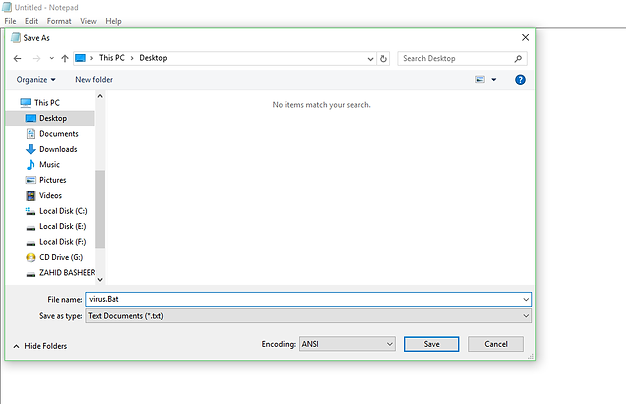Open Notepad Help menu
This screenshot has width=626, height=404.
tap(113, 21)
